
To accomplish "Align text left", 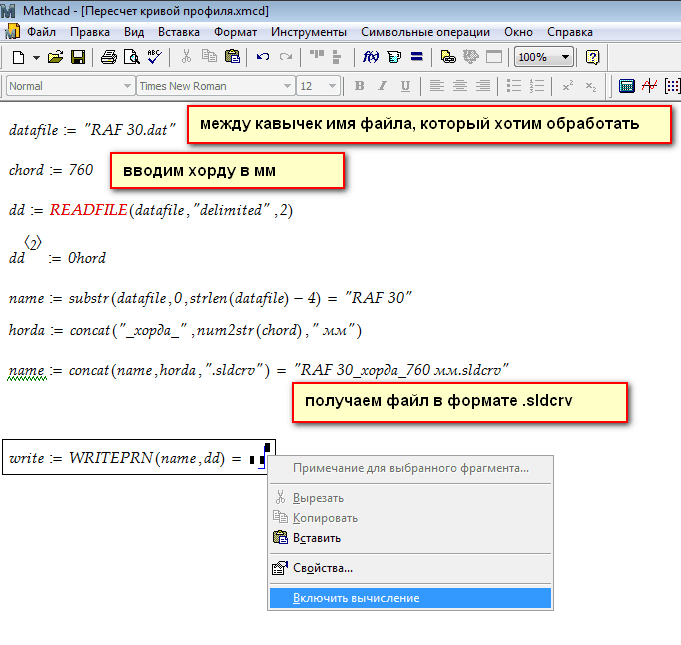I will point(436,86).
